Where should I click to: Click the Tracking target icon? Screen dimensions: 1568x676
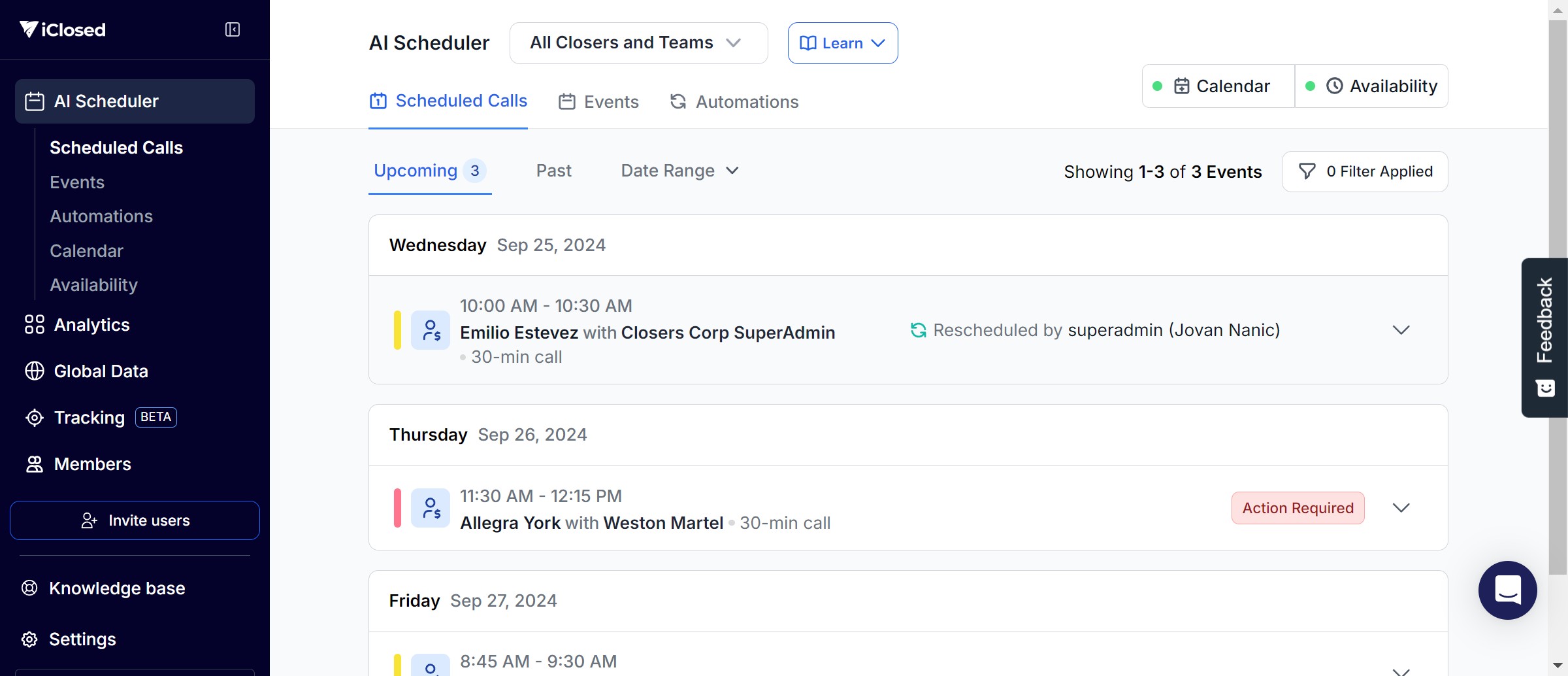[34, 418]
